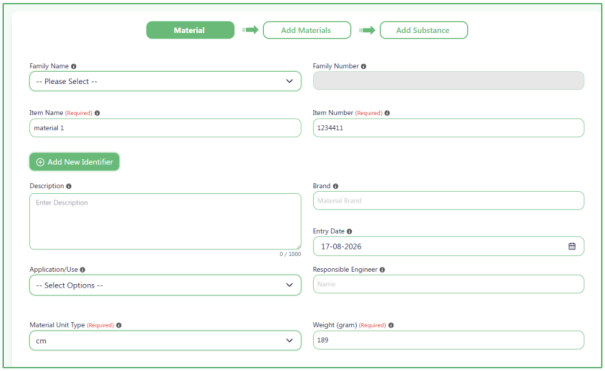Click the Entry Date field showing 17-08-2026
Viewport: 605px width, 371px height.
click(x=448, y=246)
